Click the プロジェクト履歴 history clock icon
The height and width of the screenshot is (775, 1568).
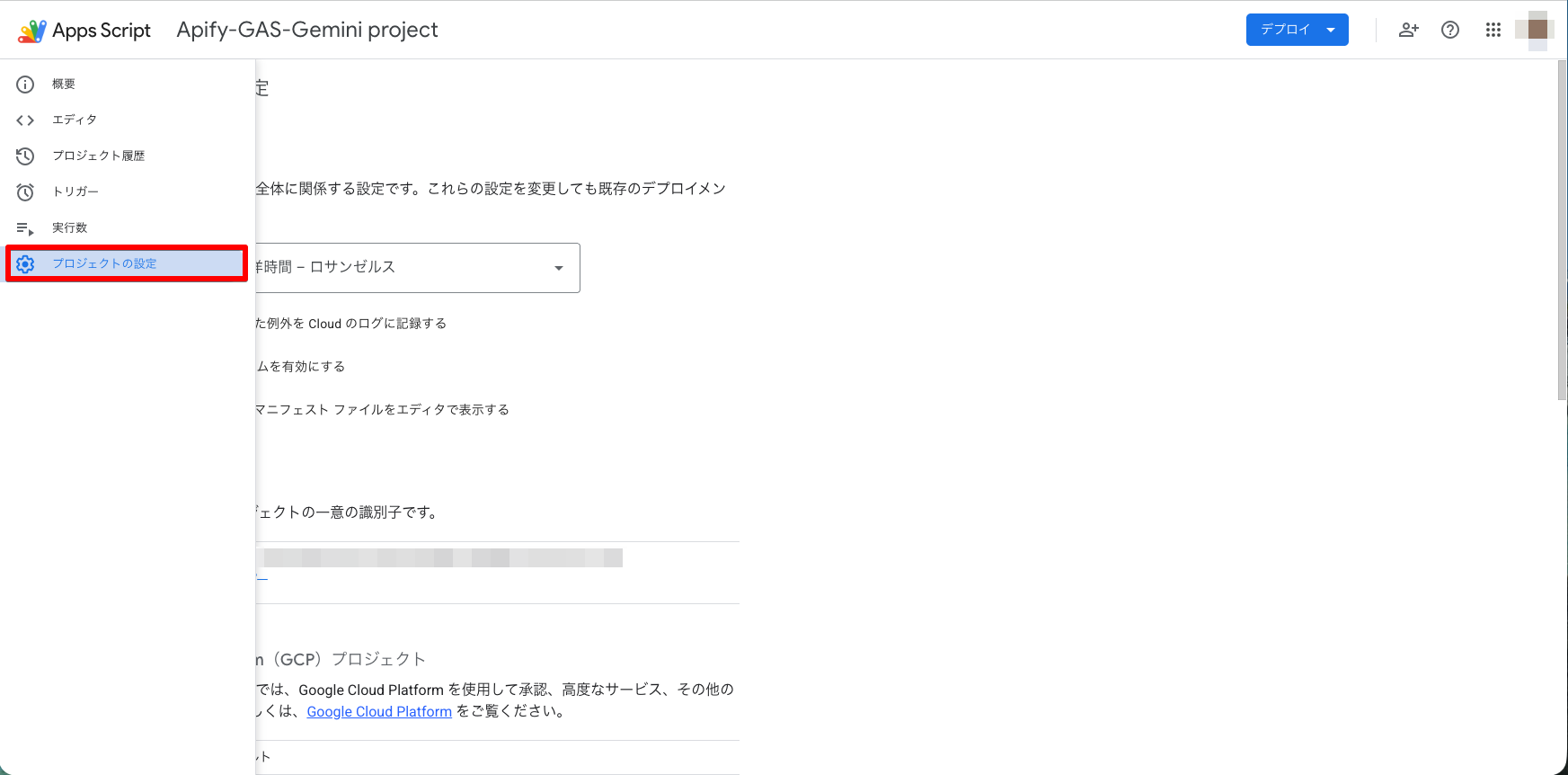point(25,156)
